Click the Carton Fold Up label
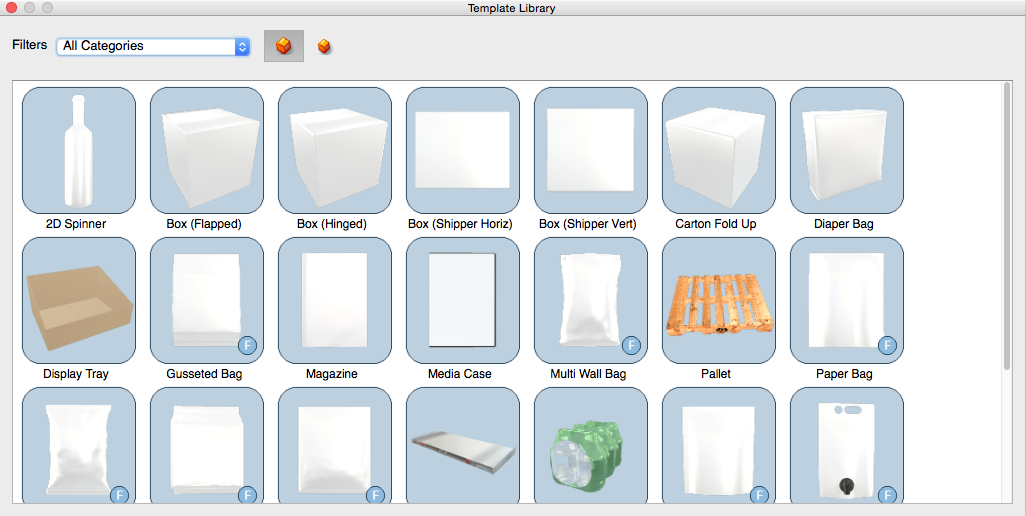 [x=716, y=224]
